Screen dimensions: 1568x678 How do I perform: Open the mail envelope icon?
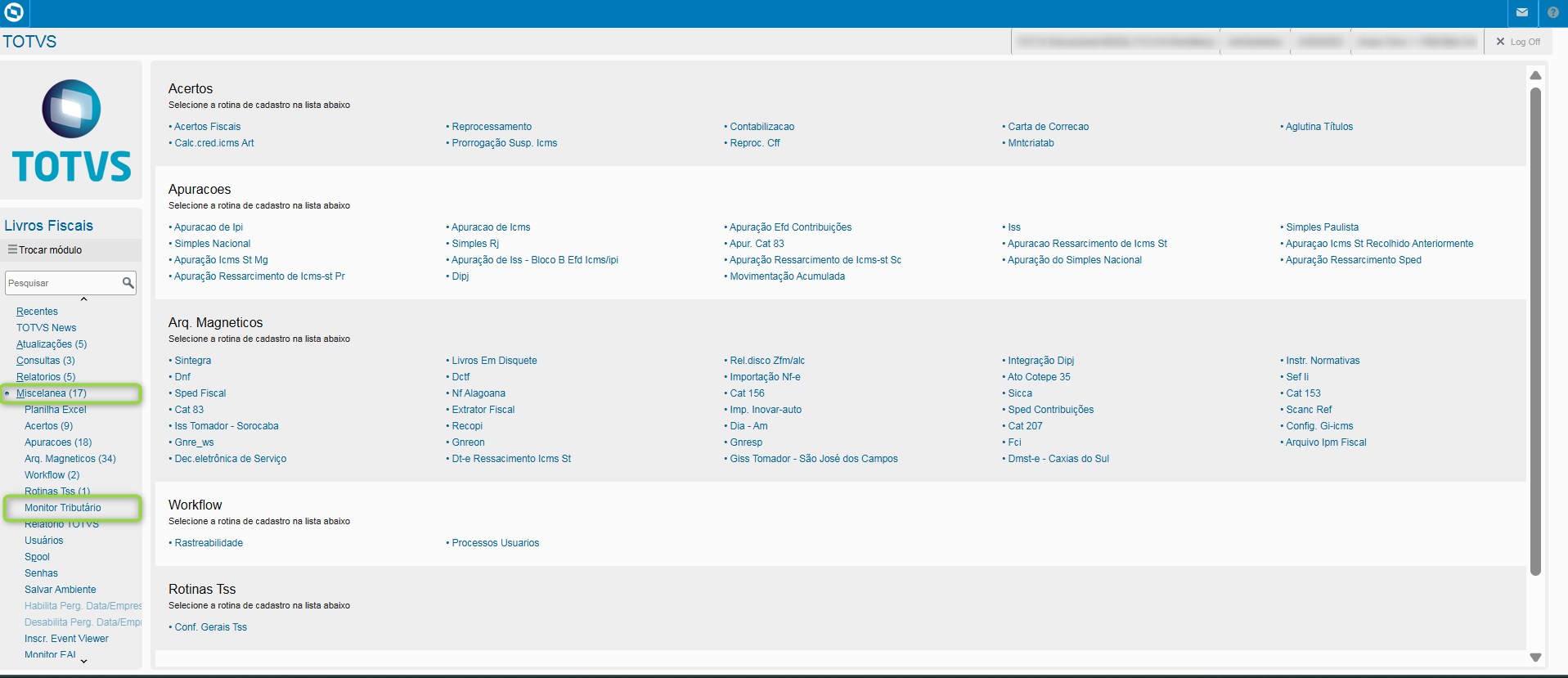click(x=1522, y=12)
